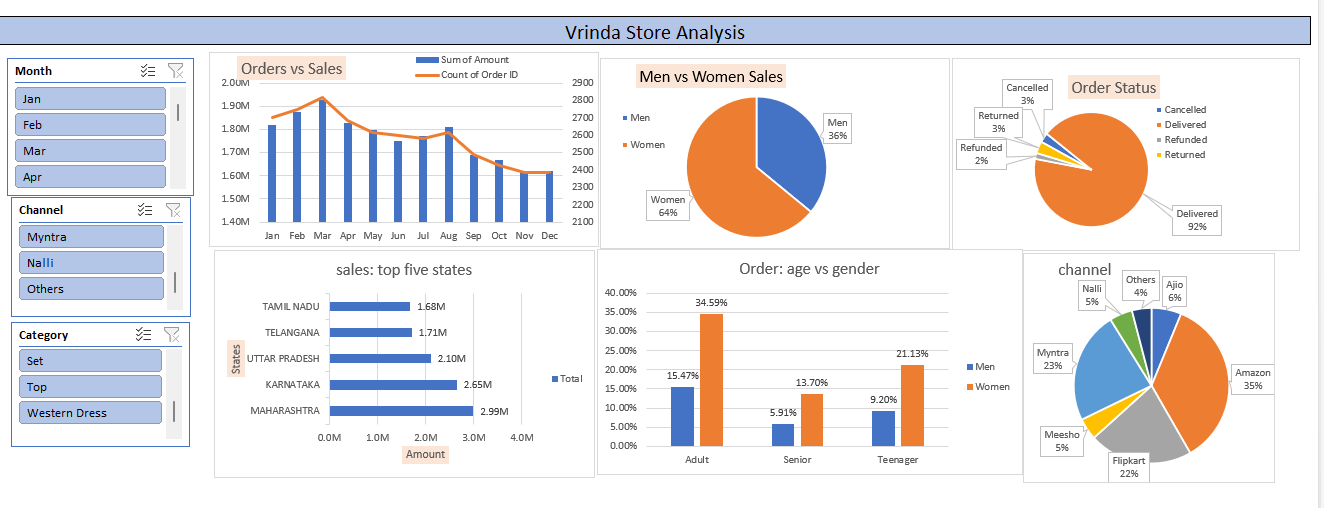Viewport: 1324px width, 508px height.
Task: Filter by Jan in Month slicer
Action: point(90,99)
